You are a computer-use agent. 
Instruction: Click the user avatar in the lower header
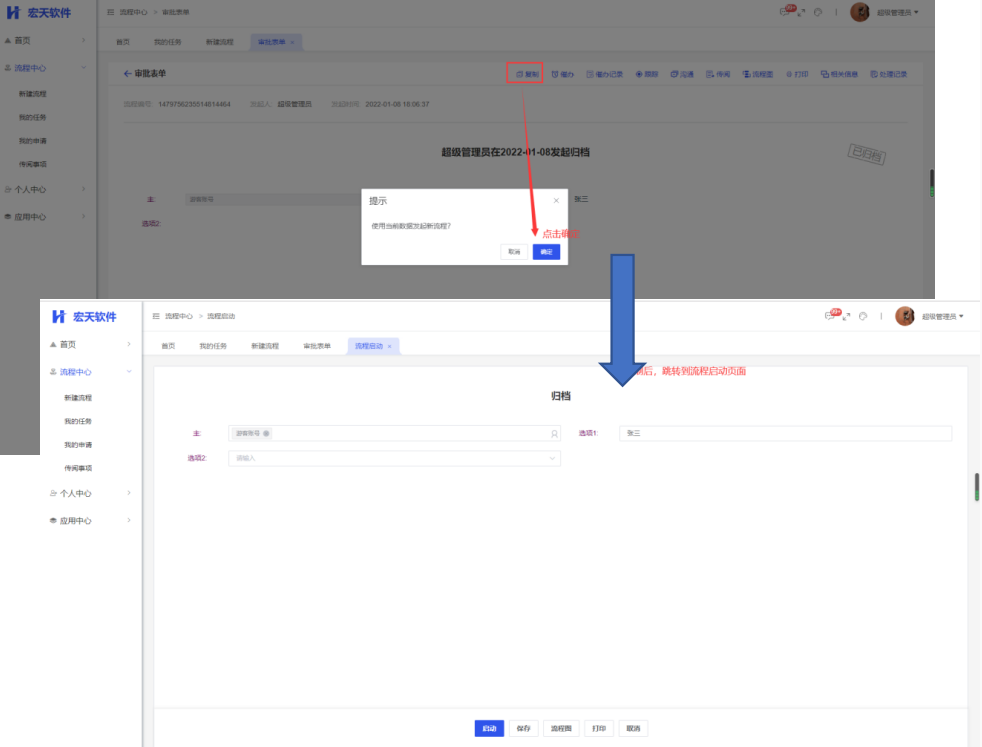tap(905, 316)
